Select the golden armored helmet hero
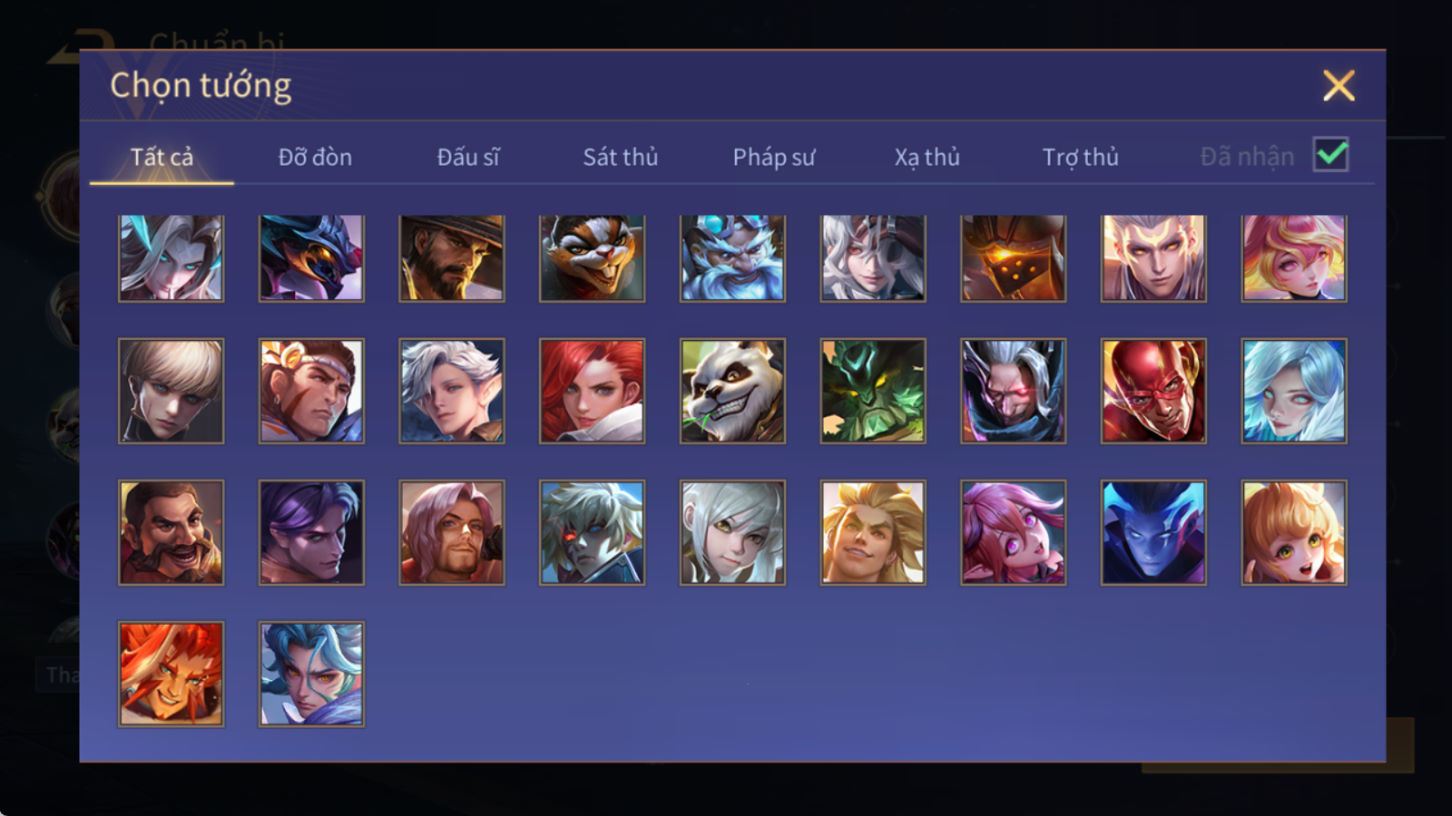 pos(1013,258)
